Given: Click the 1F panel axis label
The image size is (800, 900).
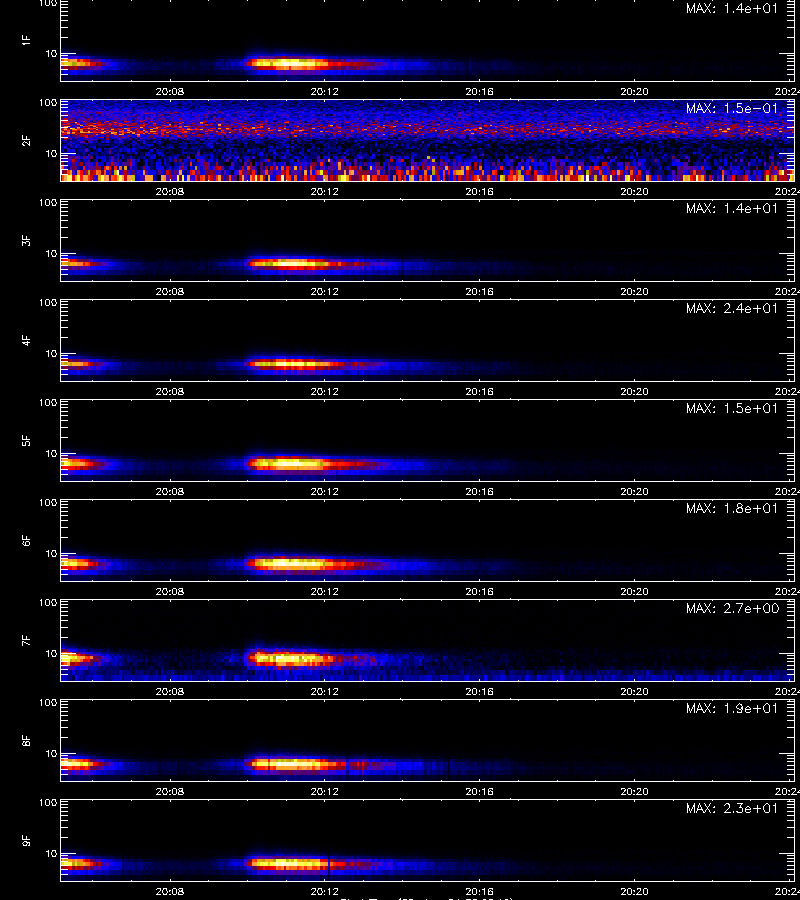Looking at the screenshot, I should pyautogui.click(x=26, y=40).
